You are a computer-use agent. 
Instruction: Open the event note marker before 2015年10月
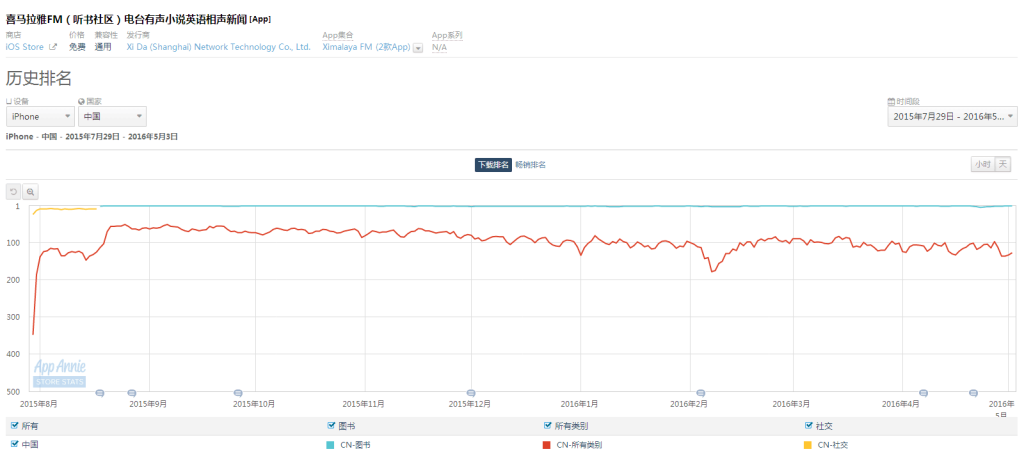tap(238, 392)
